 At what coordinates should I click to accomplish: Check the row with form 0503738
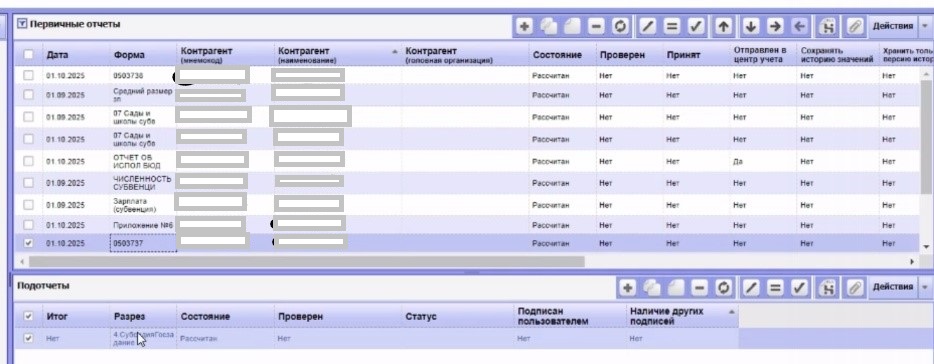pyautogui.click(x=28, y=76)
